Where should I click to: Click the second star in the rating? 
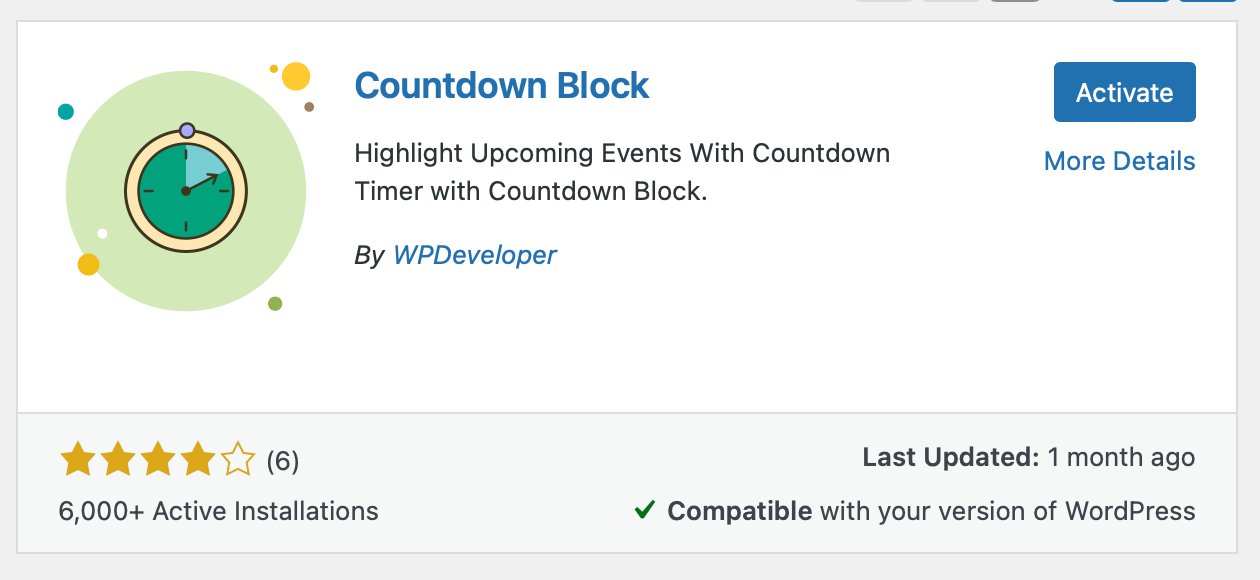(117, 460)
